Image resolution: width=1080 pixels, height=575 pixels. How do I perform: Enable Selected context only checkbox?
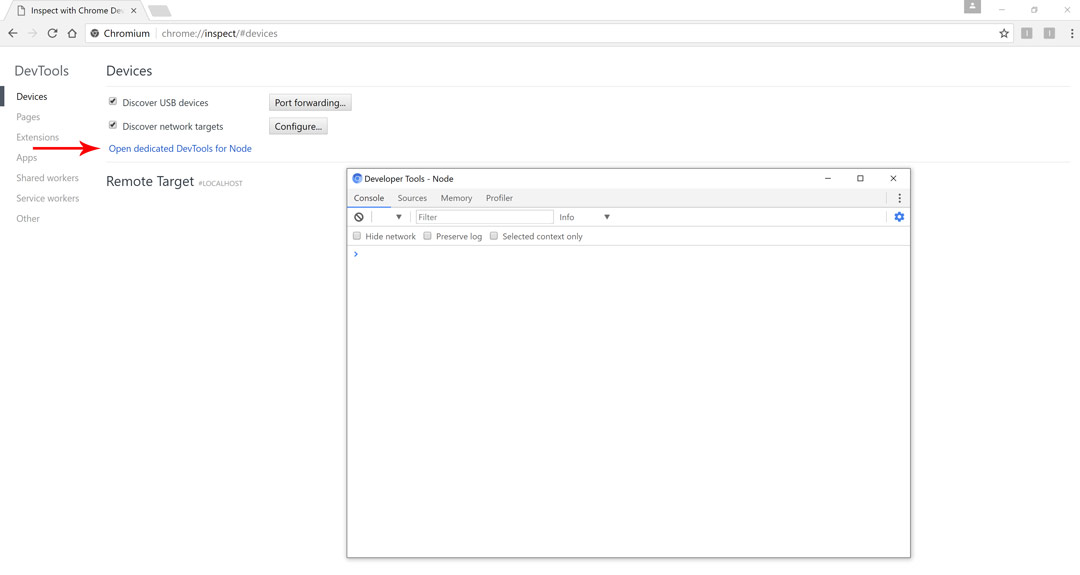click(494, 236)
